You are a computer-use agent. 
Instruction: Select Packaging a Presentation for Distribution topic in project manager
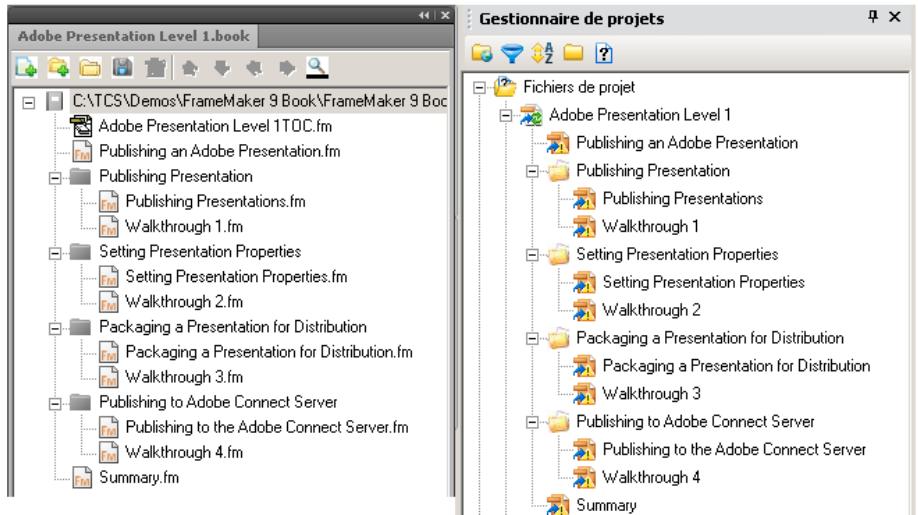coord(737,366)
